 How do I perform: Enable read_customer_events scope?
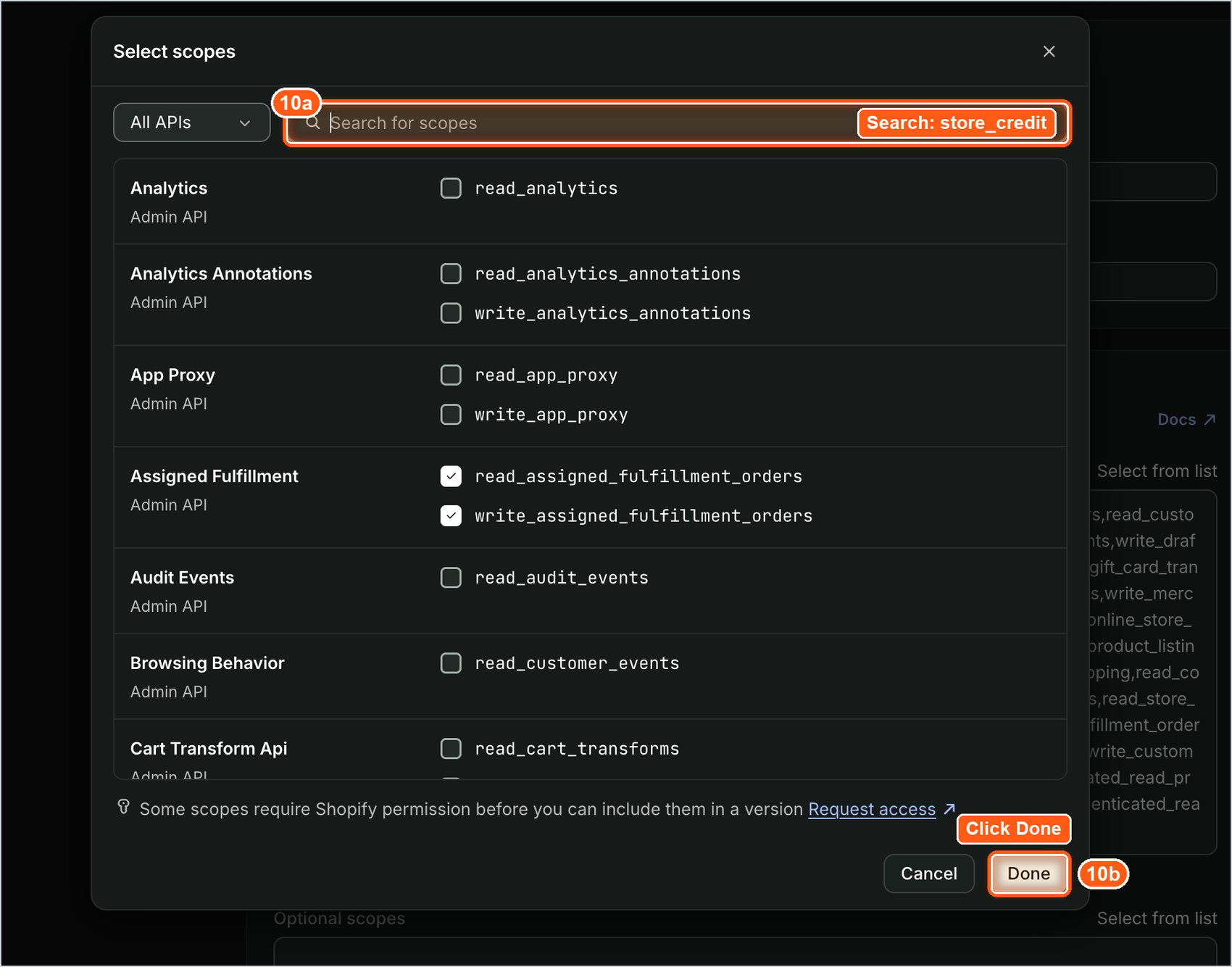(451, 663)
